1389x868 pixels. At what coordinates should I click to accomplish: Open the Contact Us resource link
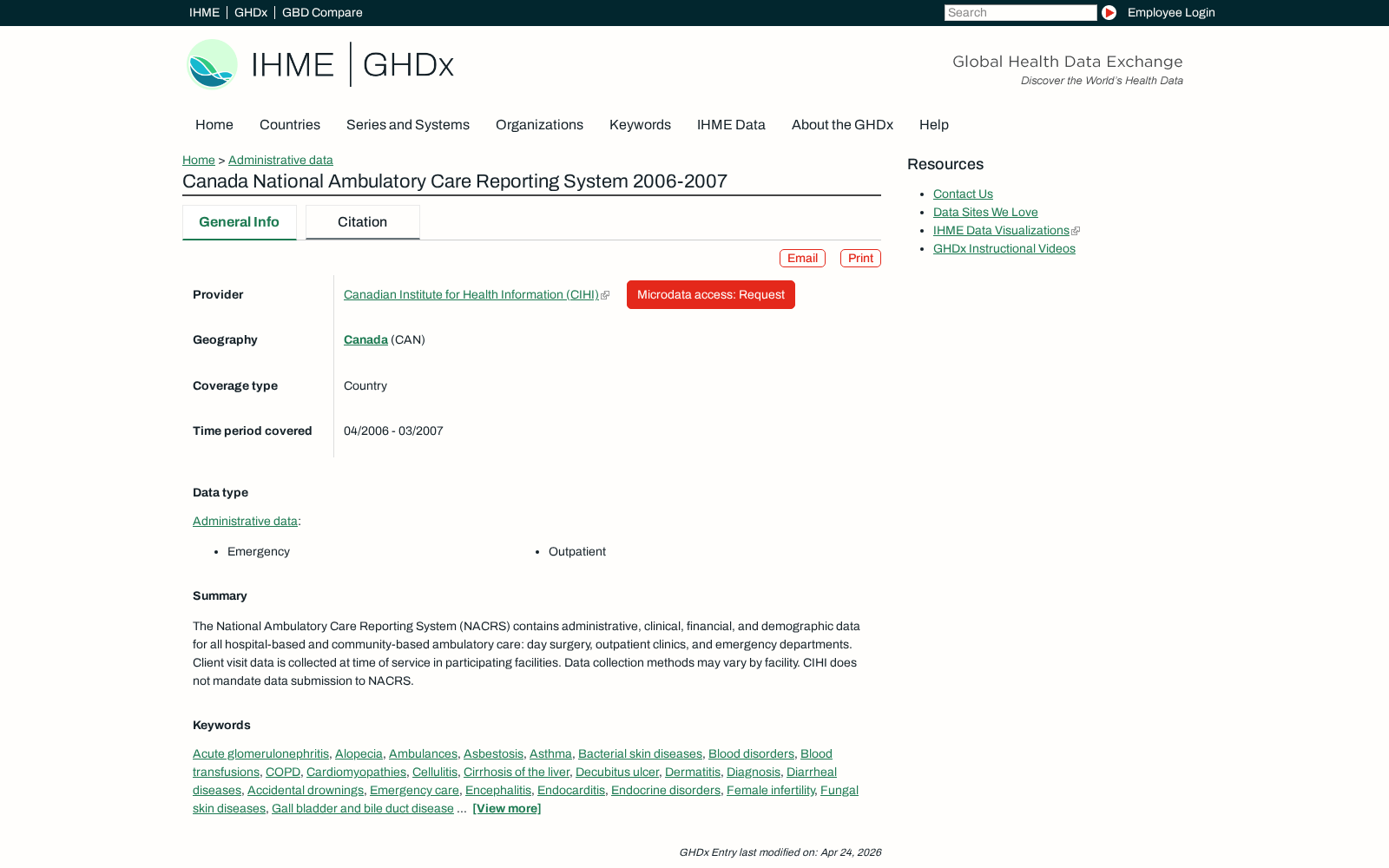pos(963,194)
